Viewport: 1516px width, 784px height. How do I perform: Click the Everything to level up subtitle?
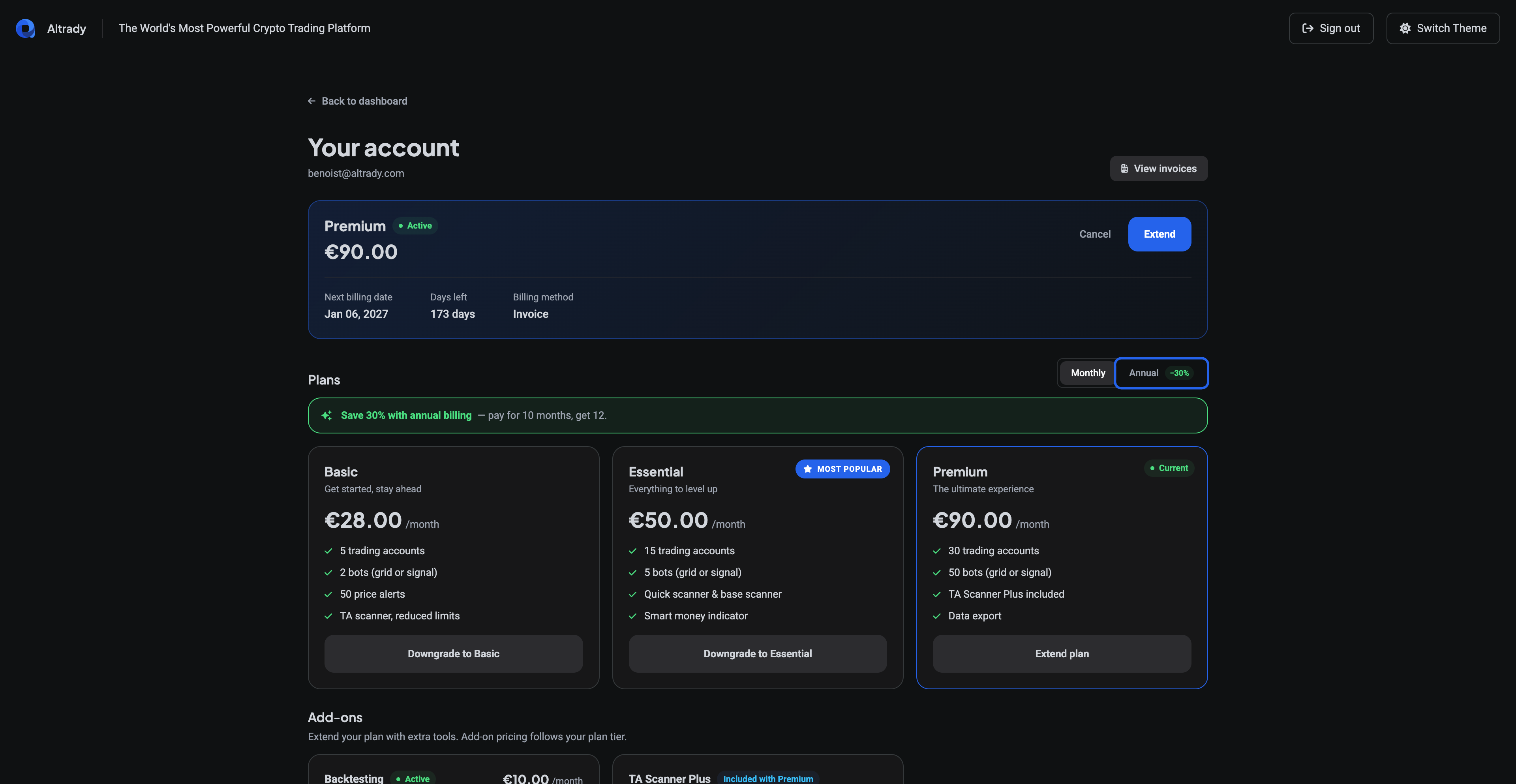click(673, 489)
